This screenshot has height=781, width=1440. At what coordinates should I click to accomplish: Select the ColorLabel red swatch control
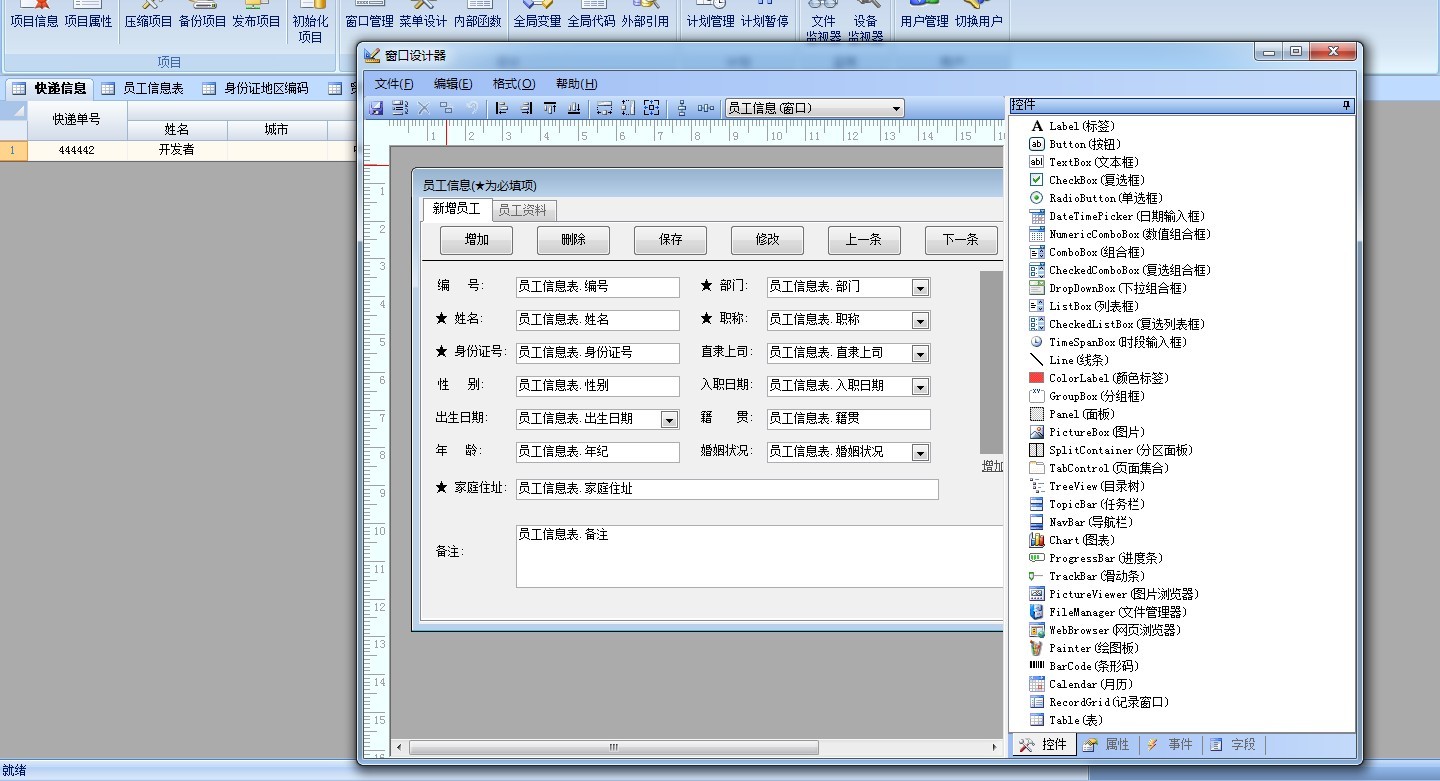pyautogui.click(x=1037, y=378)
